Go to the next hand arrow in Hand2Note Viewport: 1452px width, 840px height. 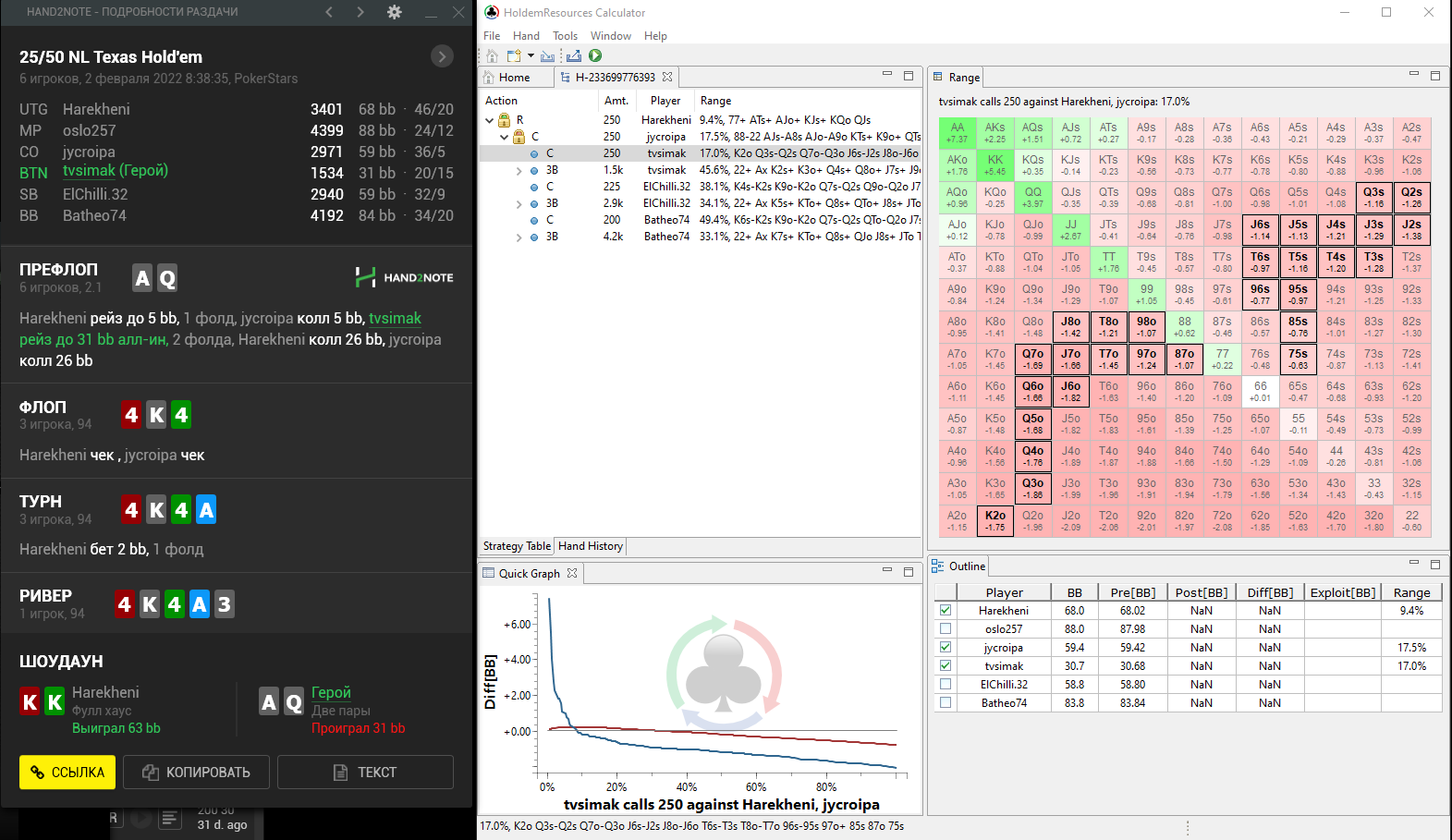pos(360,12)
